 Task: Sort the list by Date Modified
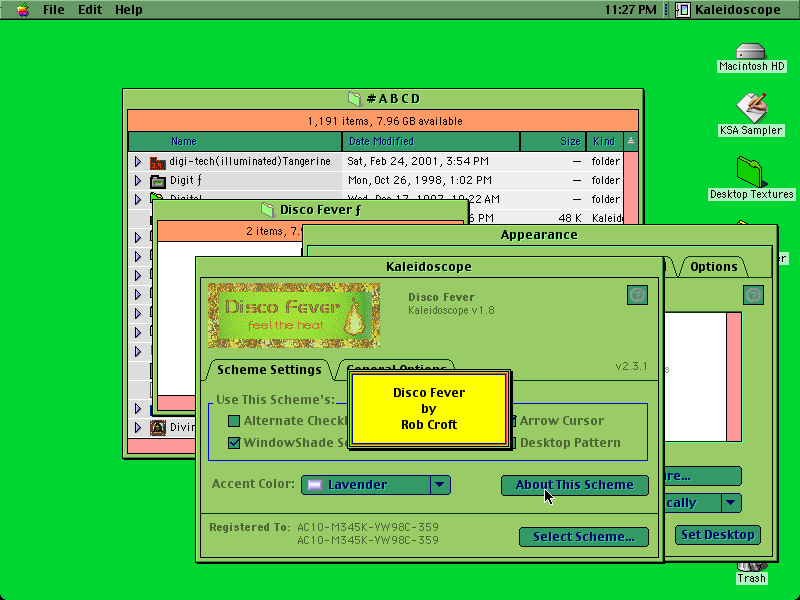431,141
